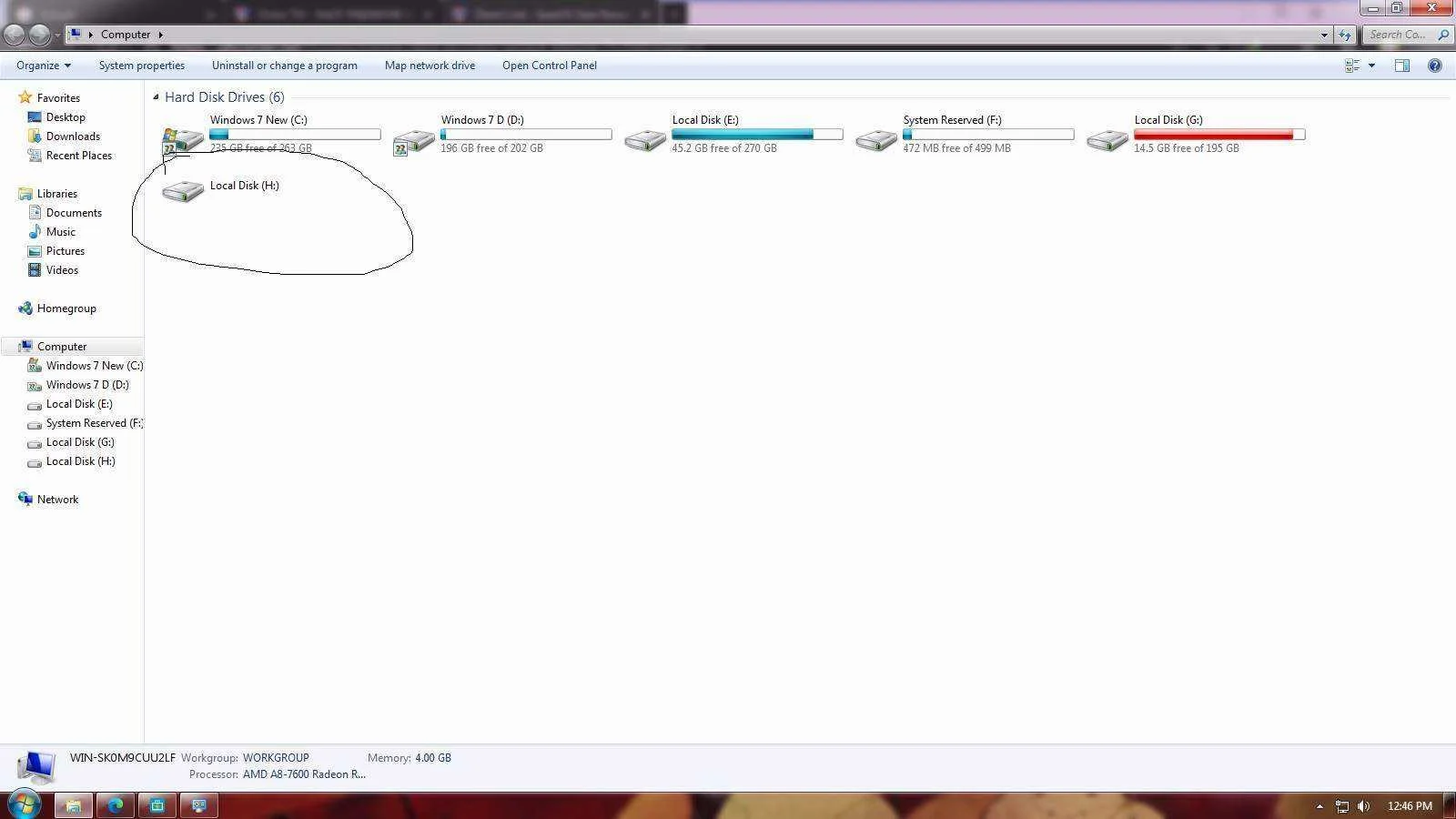The height and width of the screenshot is (819, 1456).
Task: Click the Windows 7 D (D:) drive icon
Action: [414, 141]
